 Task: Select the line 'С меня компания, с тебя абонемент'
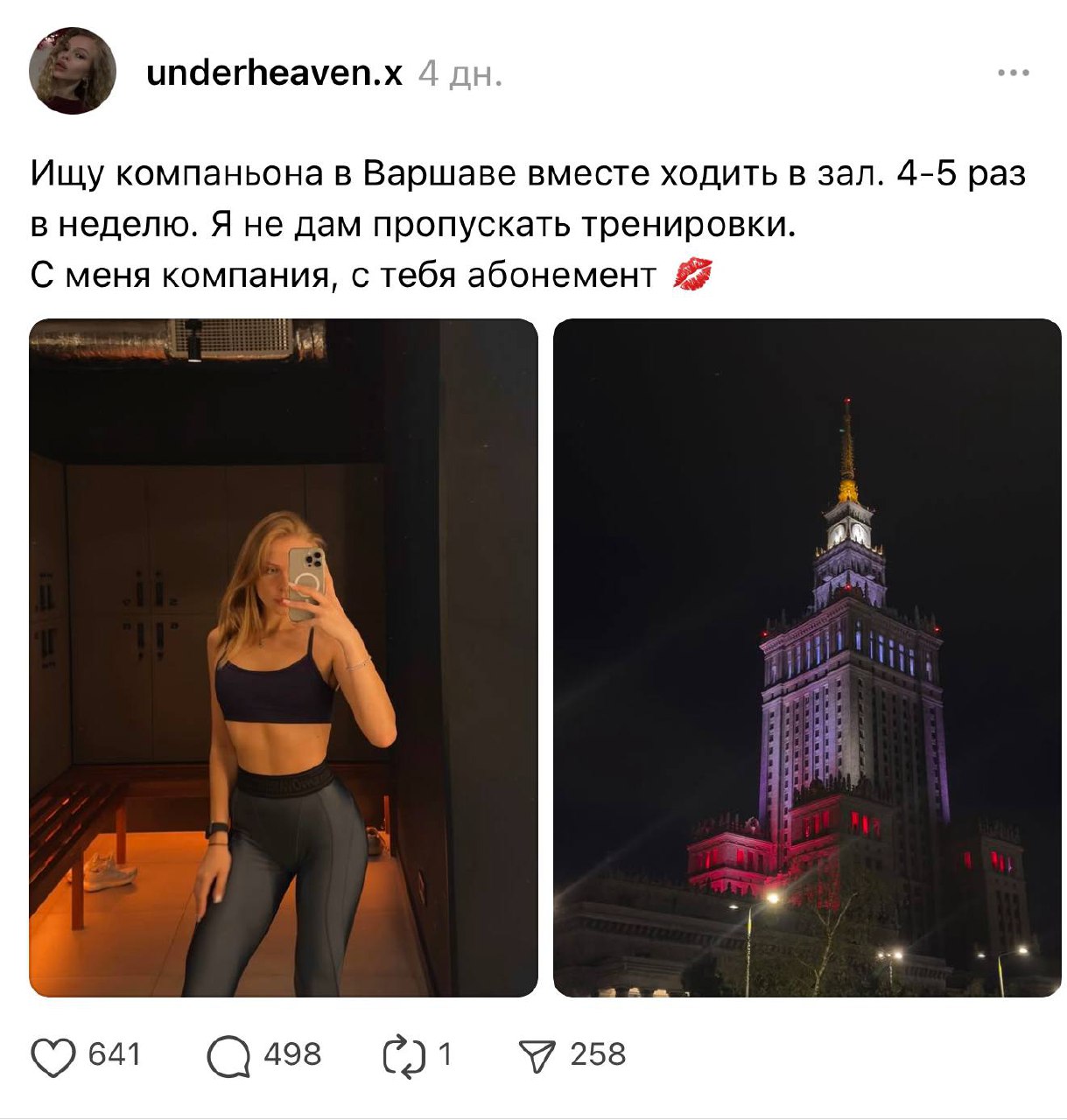point(343,276)
